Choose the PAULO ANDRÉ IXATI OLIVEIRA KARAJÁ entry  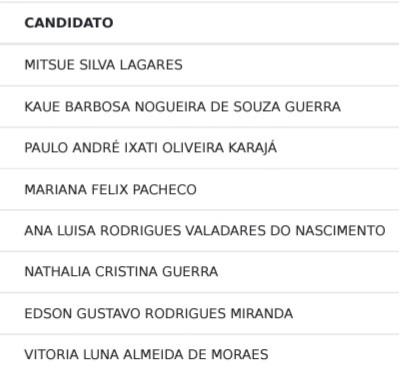[x=199, y=148]
